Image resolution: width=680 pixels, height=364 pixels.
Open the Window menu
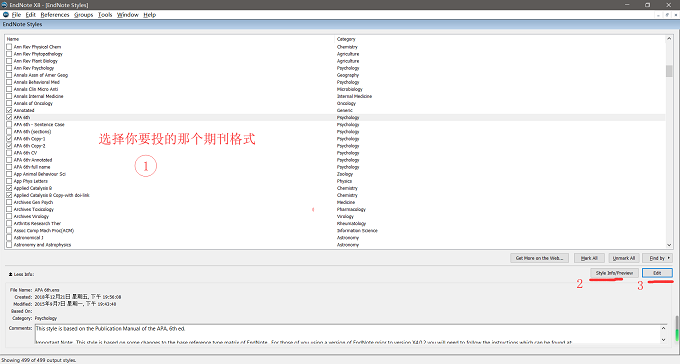click(128, 15)
